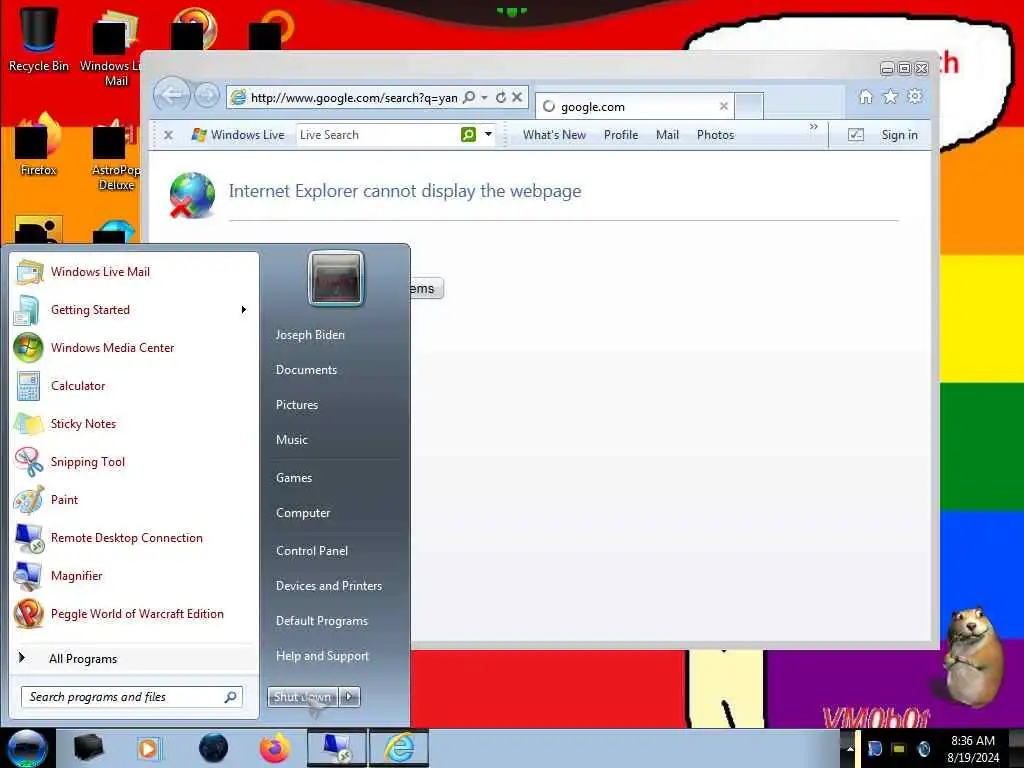The width and height of the screenshot is (1024, 768).
Task: Open a new tab in Internet Explorer
Action: [x=749, y=106]
